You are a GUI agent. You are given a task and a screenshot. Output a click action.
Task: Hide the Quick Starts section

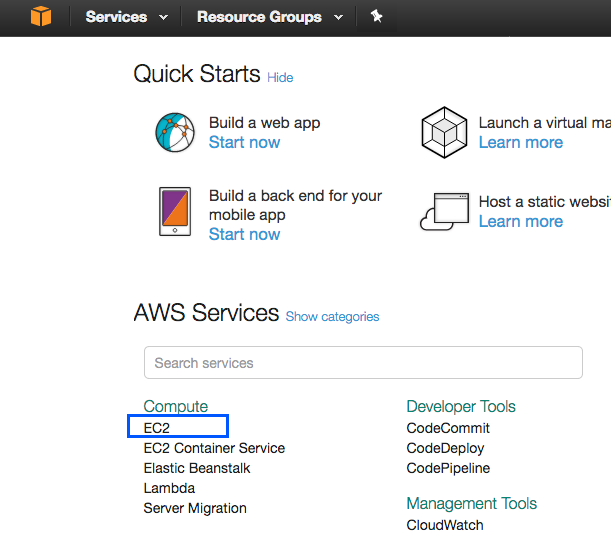[280, 78]
